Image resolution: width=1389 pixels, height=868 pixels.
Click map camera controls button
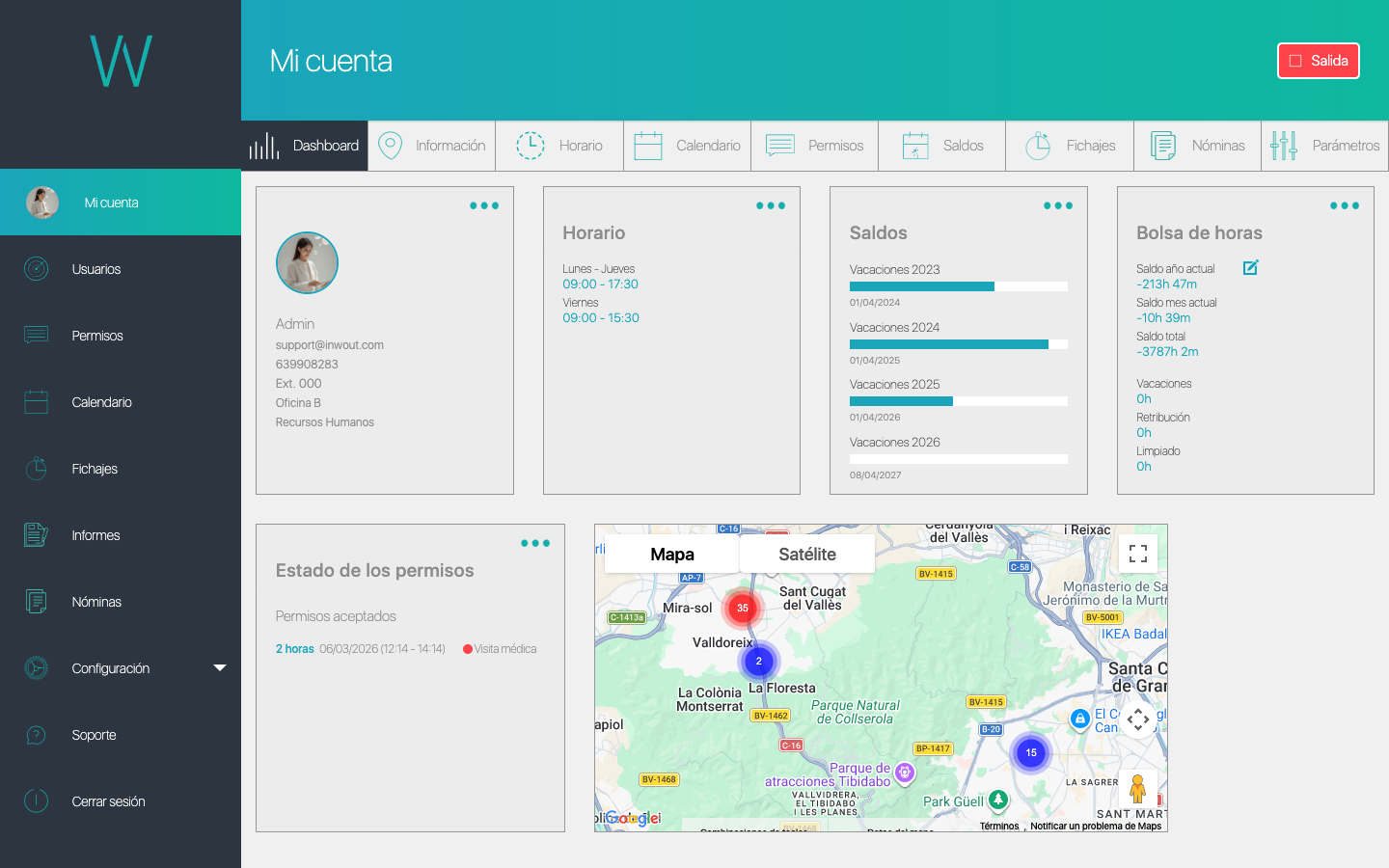pyautogui.click(x=1138, y=719)
